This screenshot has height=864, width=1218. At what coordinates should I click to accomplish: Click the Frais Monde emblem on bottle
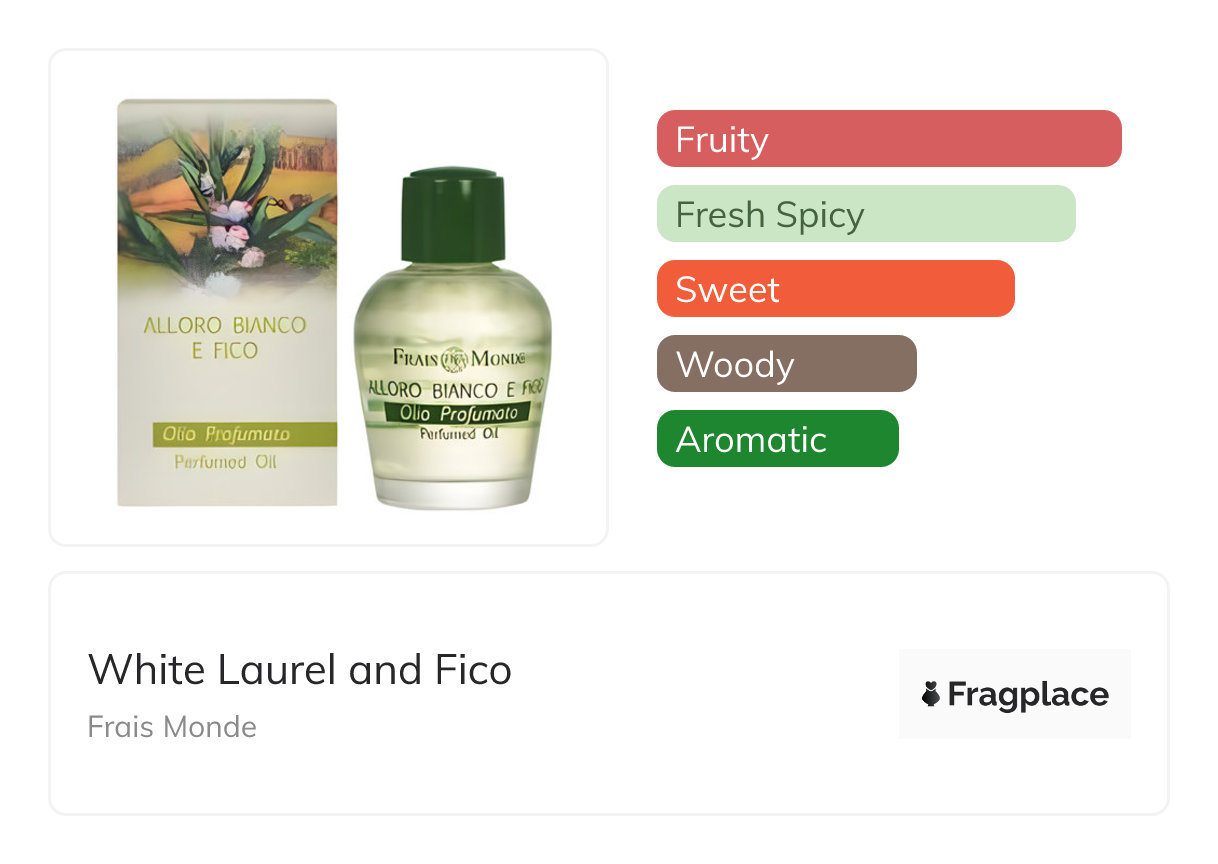pos(457,359)
